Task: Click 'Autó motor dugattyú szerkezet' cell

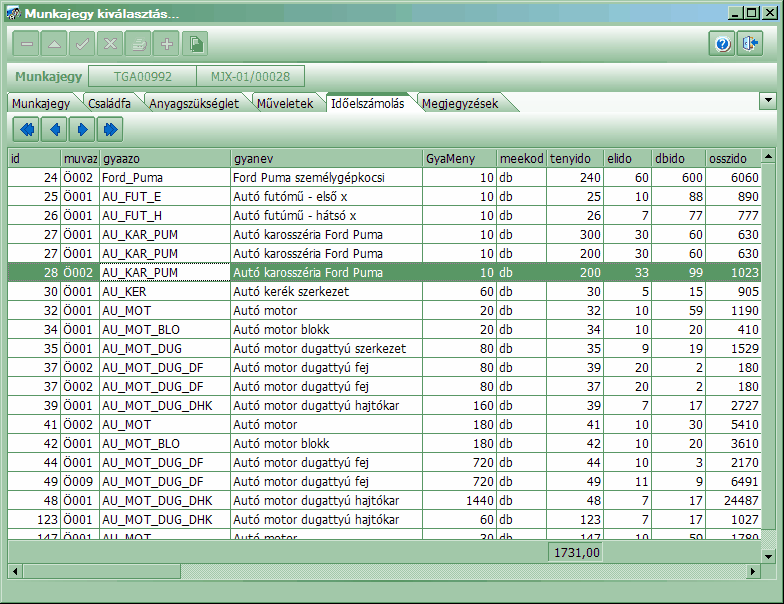Action: [x=326, y=348]
